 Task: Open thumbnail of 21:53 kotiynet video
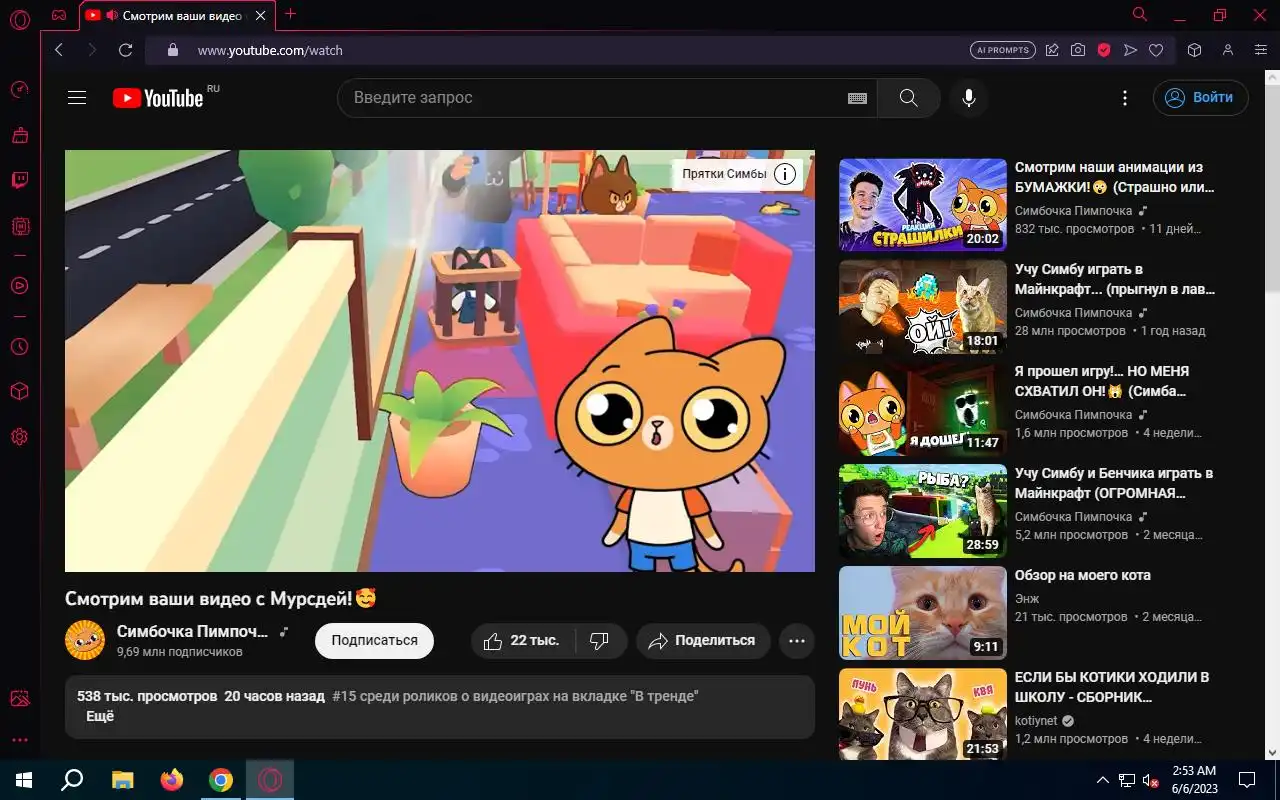coord(923,714)
